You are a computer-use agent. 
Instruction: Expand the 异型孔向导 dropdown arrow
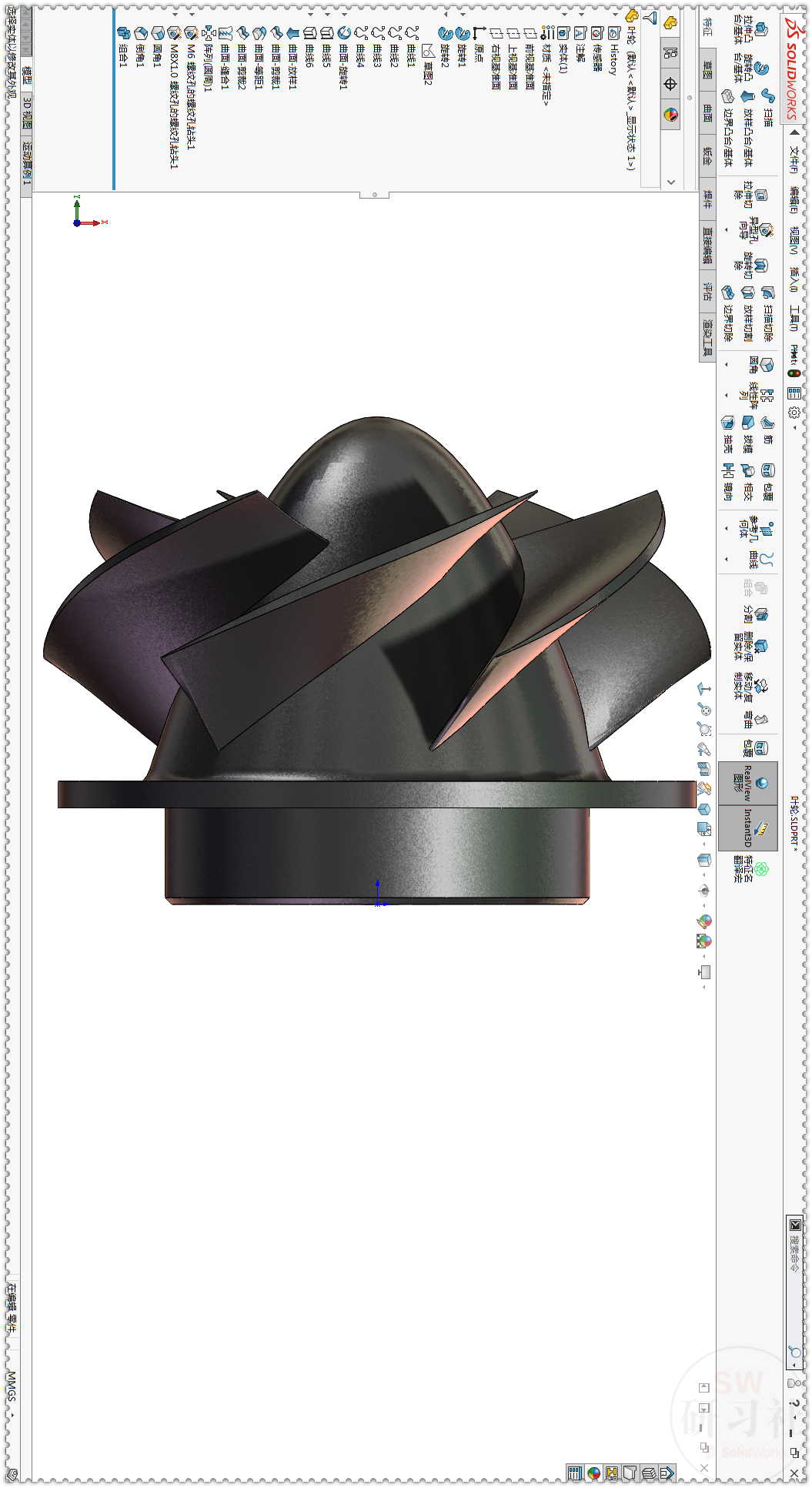click(x=727, y=230)
